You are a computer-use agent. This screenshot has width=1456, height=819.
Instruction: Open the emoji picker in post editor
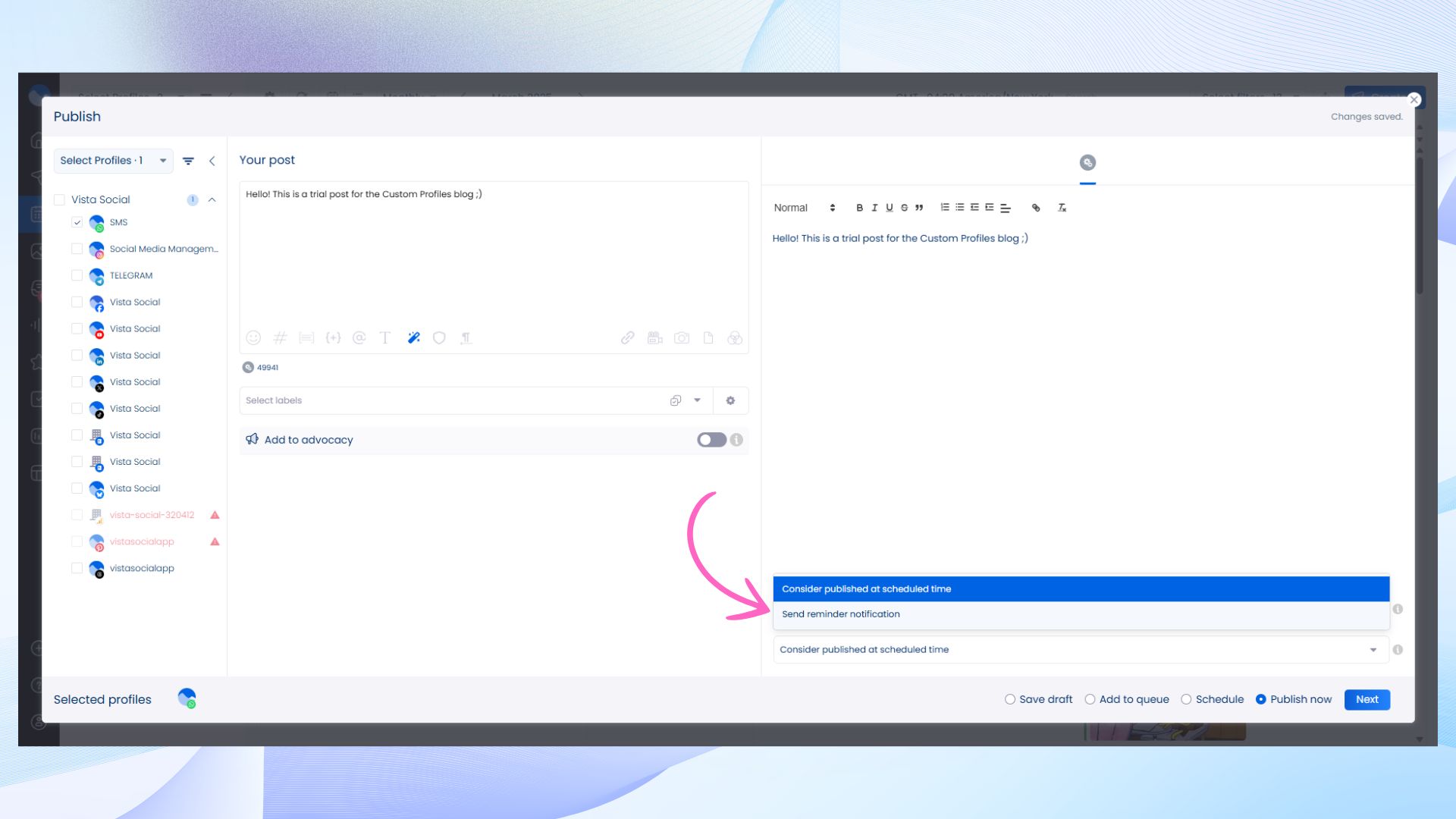point(253,338)
